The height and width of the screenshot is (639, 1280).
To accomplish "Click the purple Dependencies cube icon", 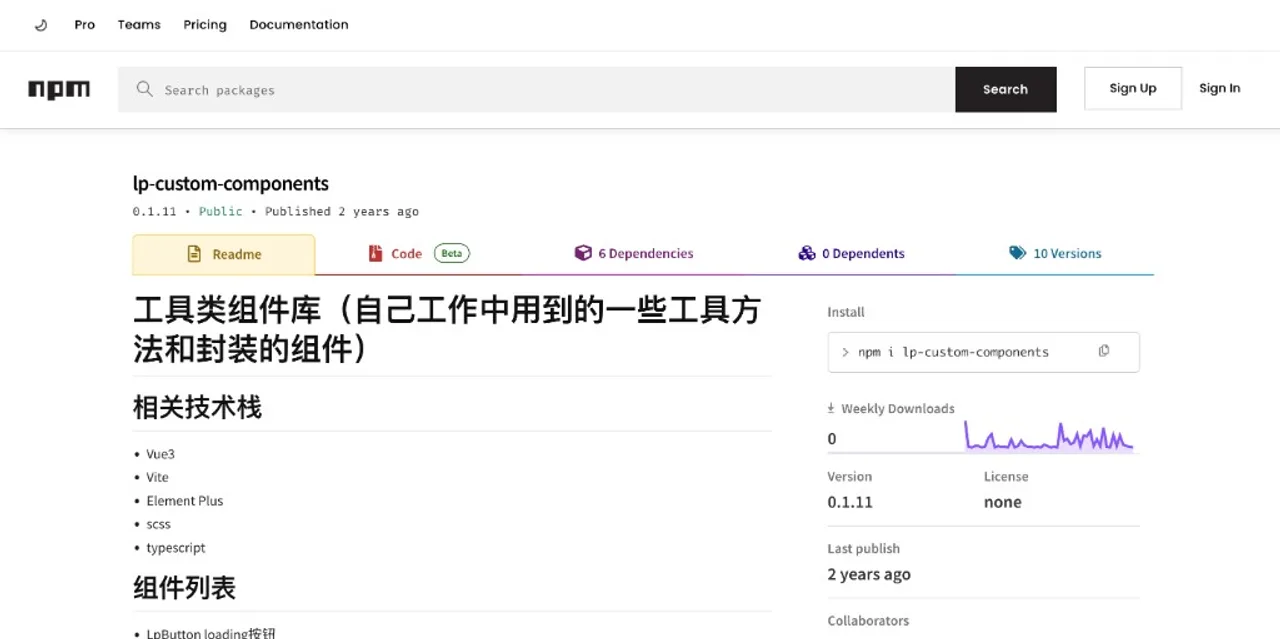I will (x=583, y=253).
